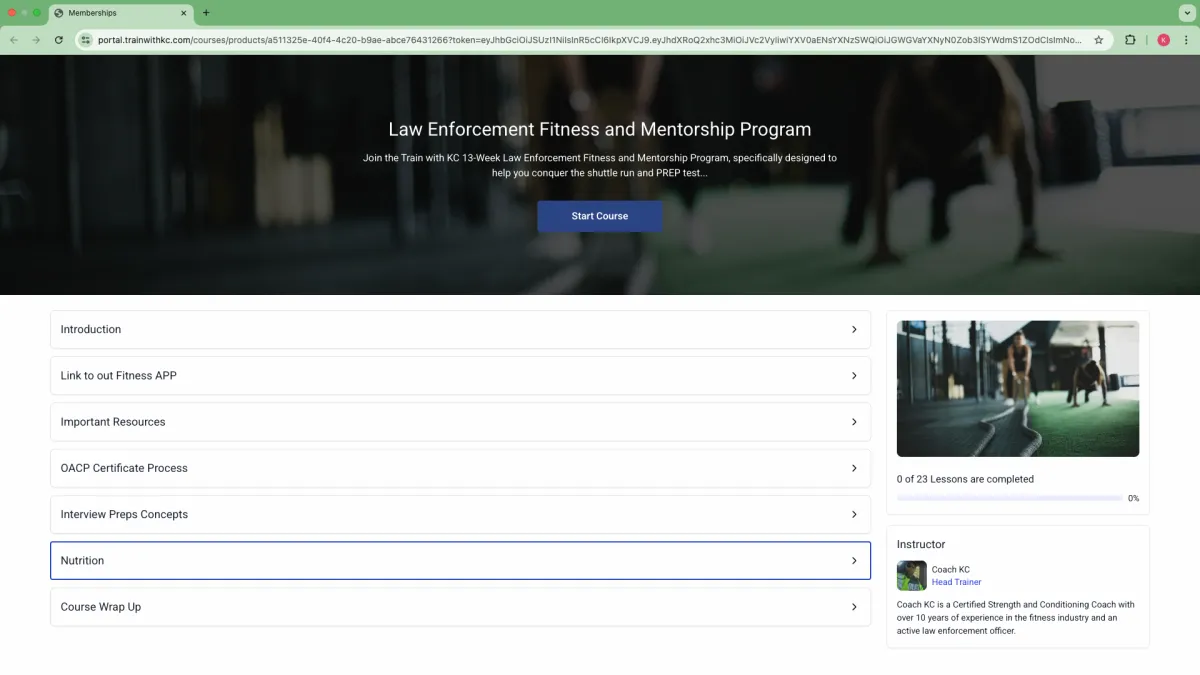The height and width of the screenshot is (675, 1200).
Task: Click the chevron on Course Wrap Up row
Action: click(x=854, y=607)
